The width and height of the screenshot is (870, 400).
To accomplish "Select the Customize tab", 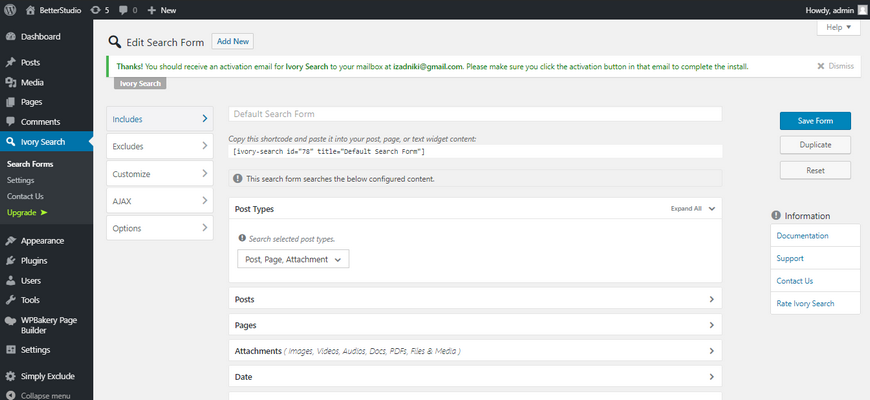I will (160, 173).
